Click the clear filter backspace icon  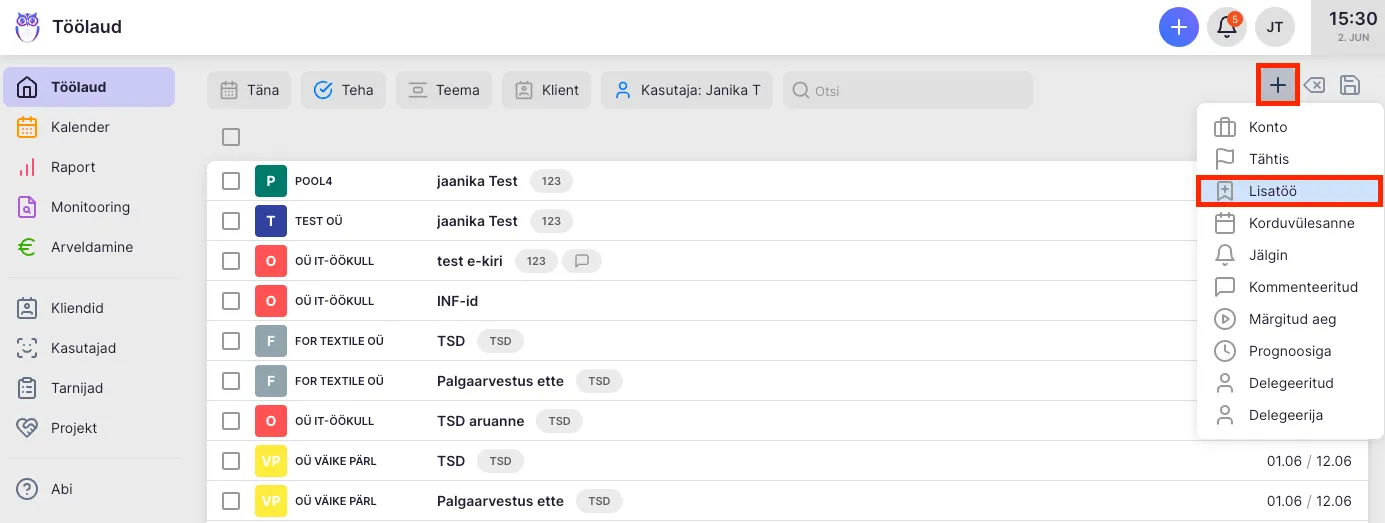coord(1314,86)
